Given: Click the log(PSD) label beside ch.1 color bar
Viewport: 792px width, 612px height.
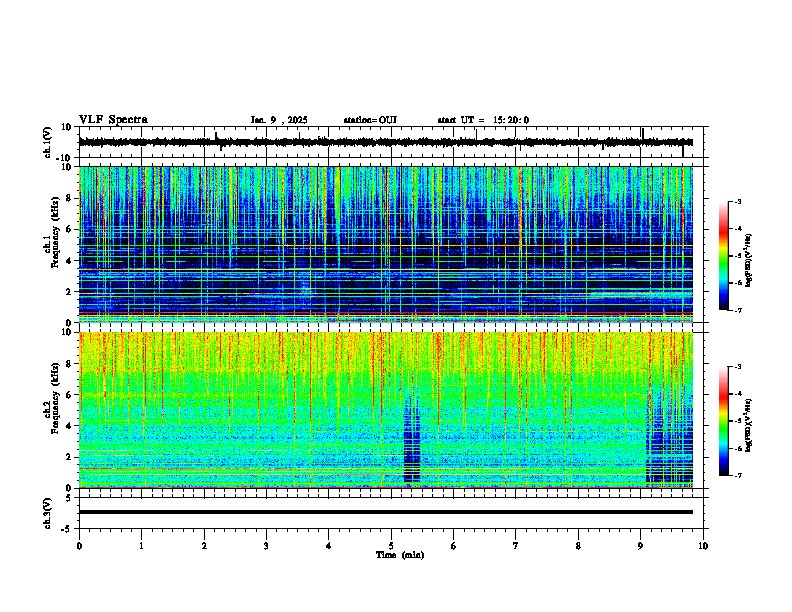Looking at the screenshot, I should click(748, 260).
